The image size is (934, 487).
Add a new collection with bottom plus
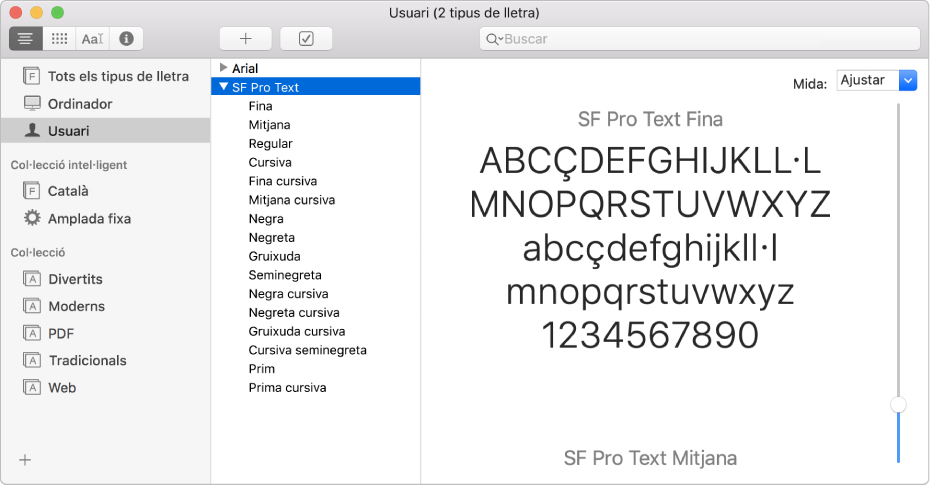point(25,460)
